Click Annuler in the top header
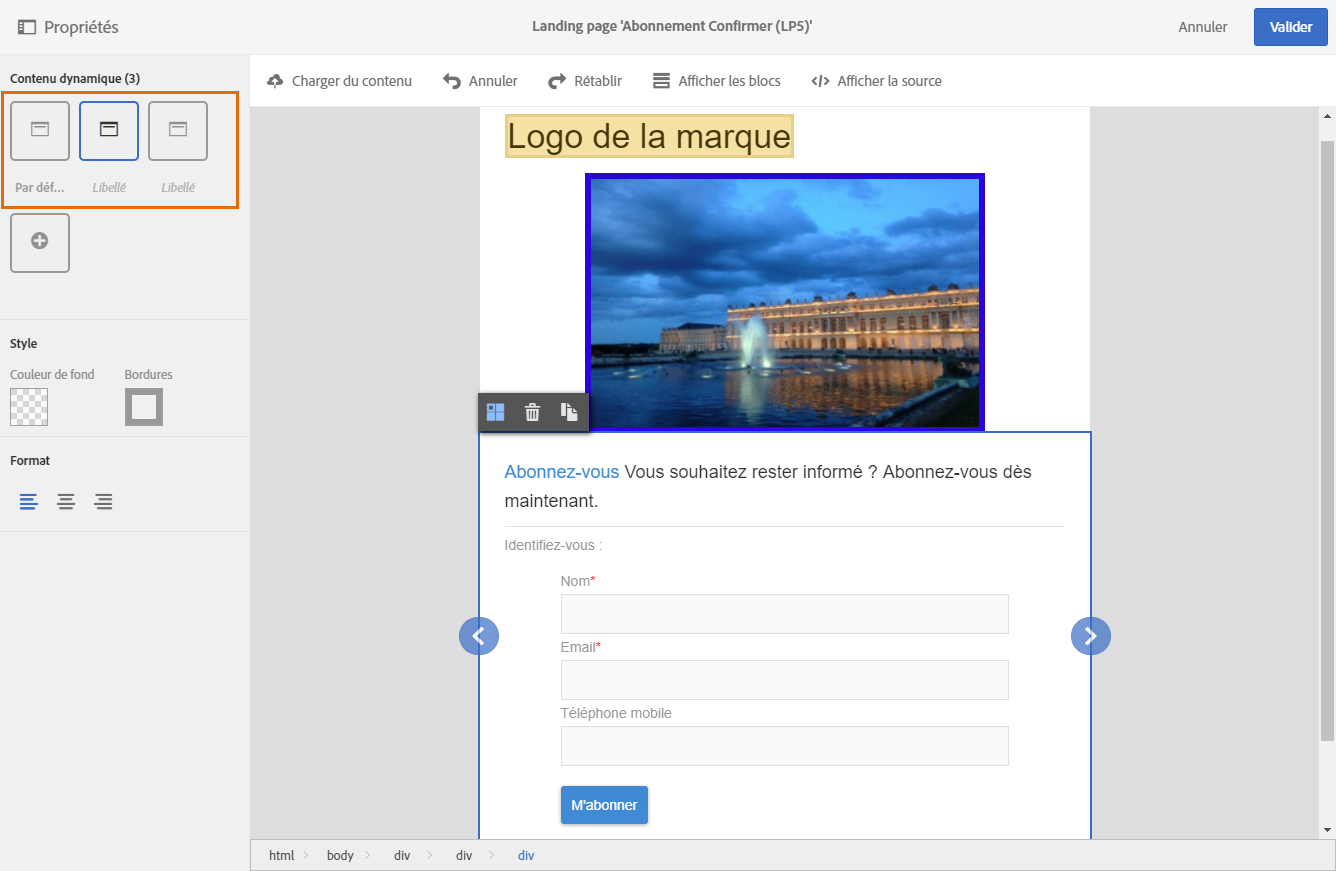 point(1202,27)
